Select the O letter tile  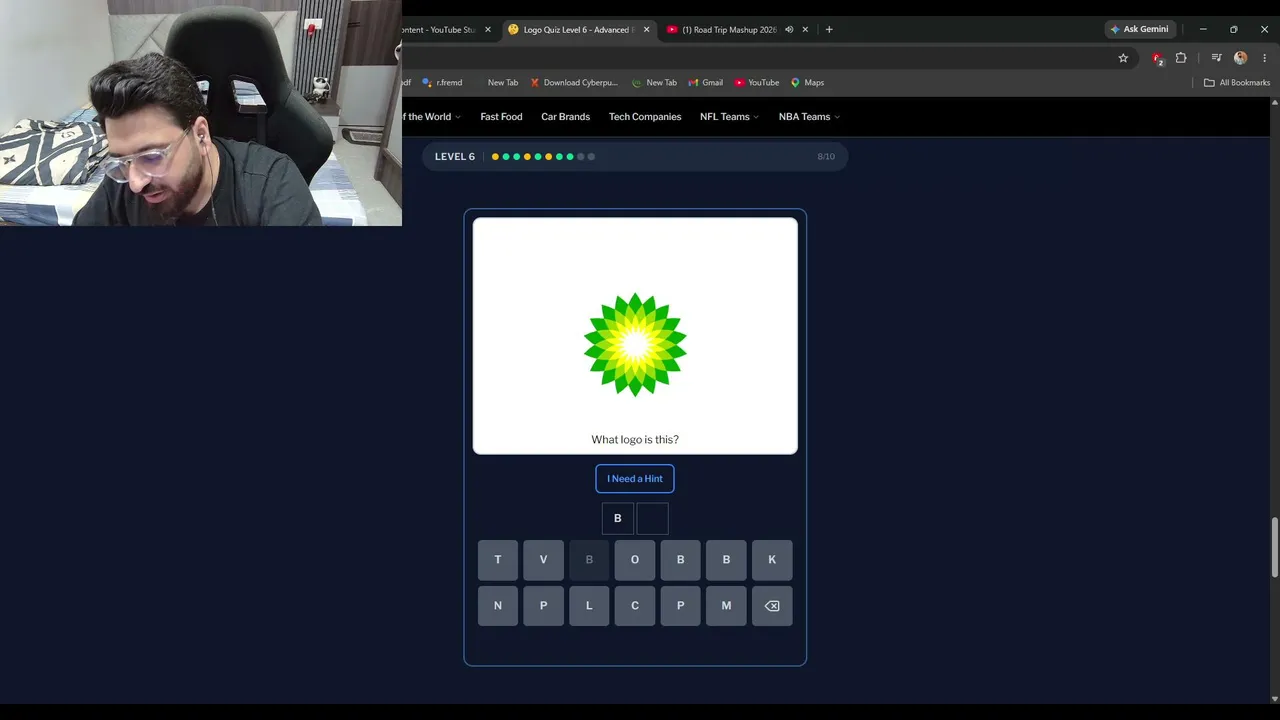pos(635,560)
